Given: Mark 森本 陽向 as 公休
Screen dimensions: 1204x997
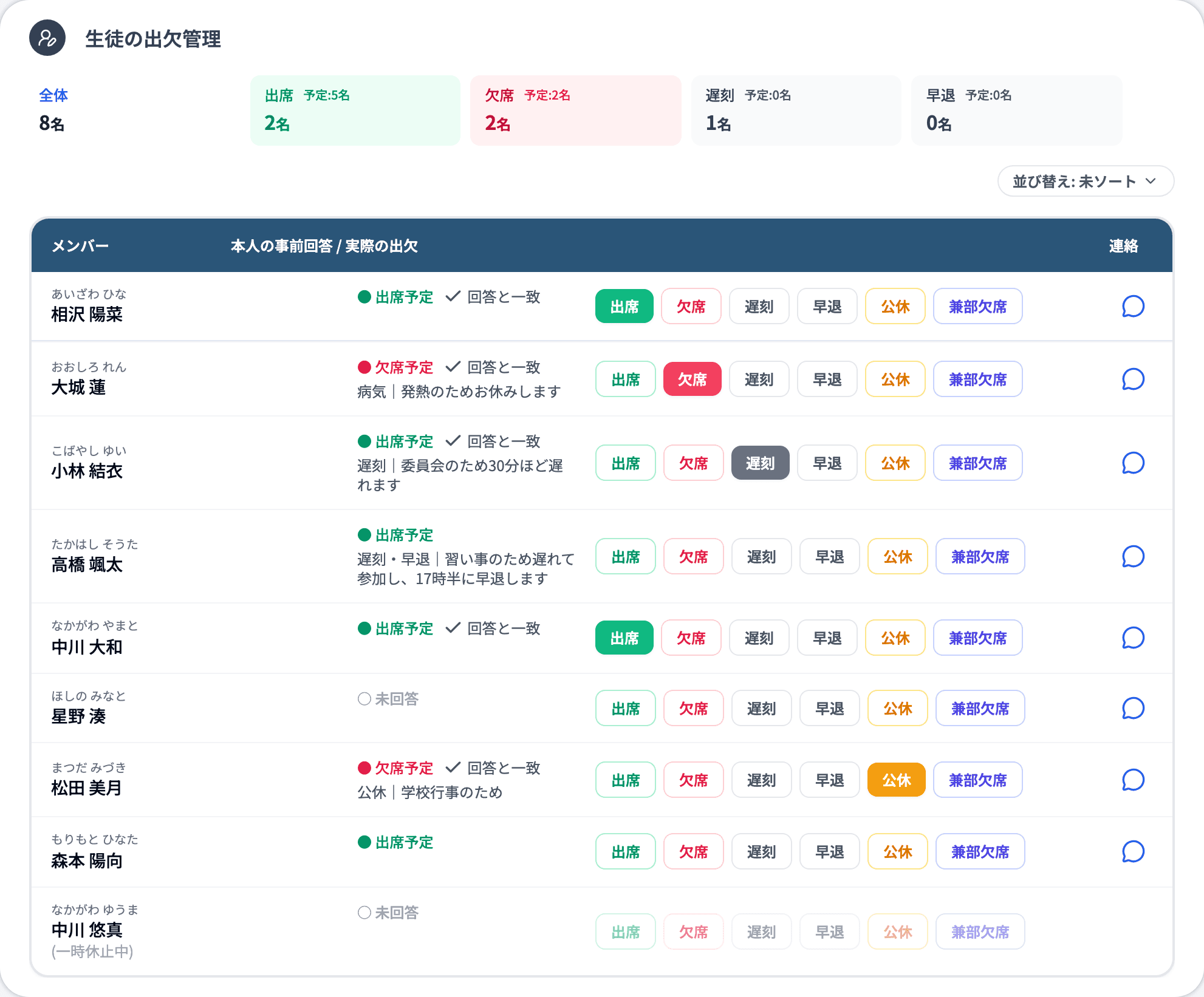Looking at the screenshot, I should tap(898, 852).
